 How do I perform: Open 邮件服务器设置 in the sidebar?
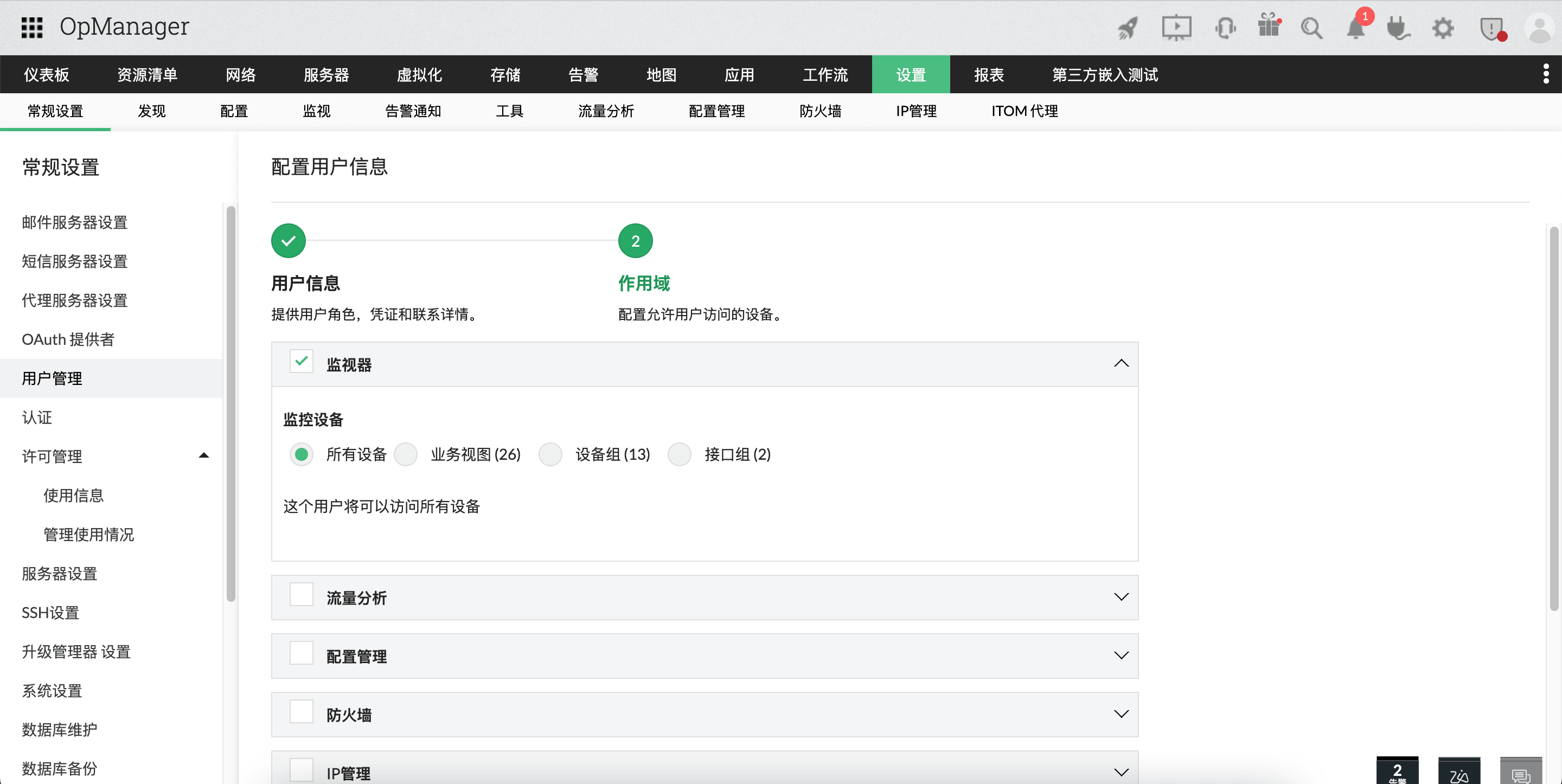(x=74, y=222)
